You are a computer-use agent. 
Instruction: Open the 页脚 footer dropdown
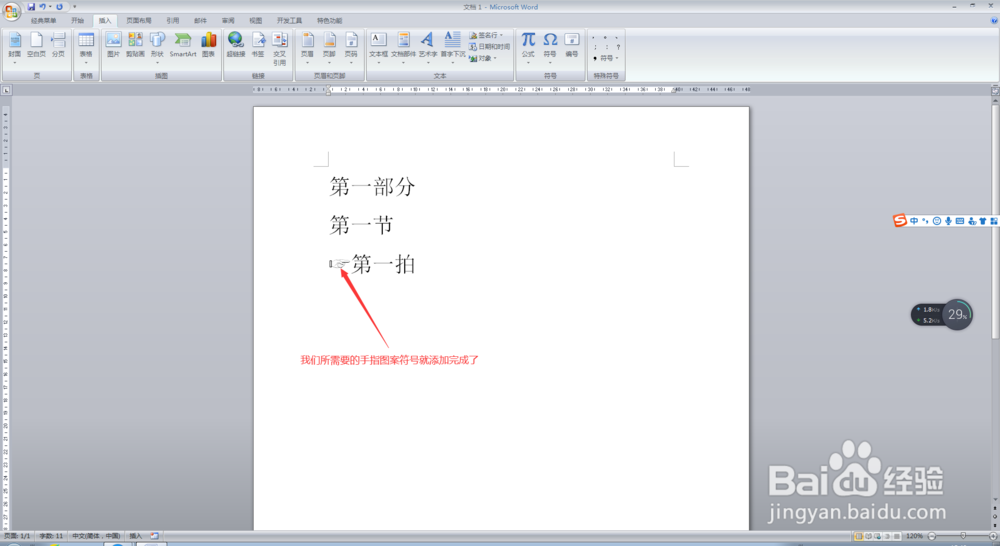[329, 48]
